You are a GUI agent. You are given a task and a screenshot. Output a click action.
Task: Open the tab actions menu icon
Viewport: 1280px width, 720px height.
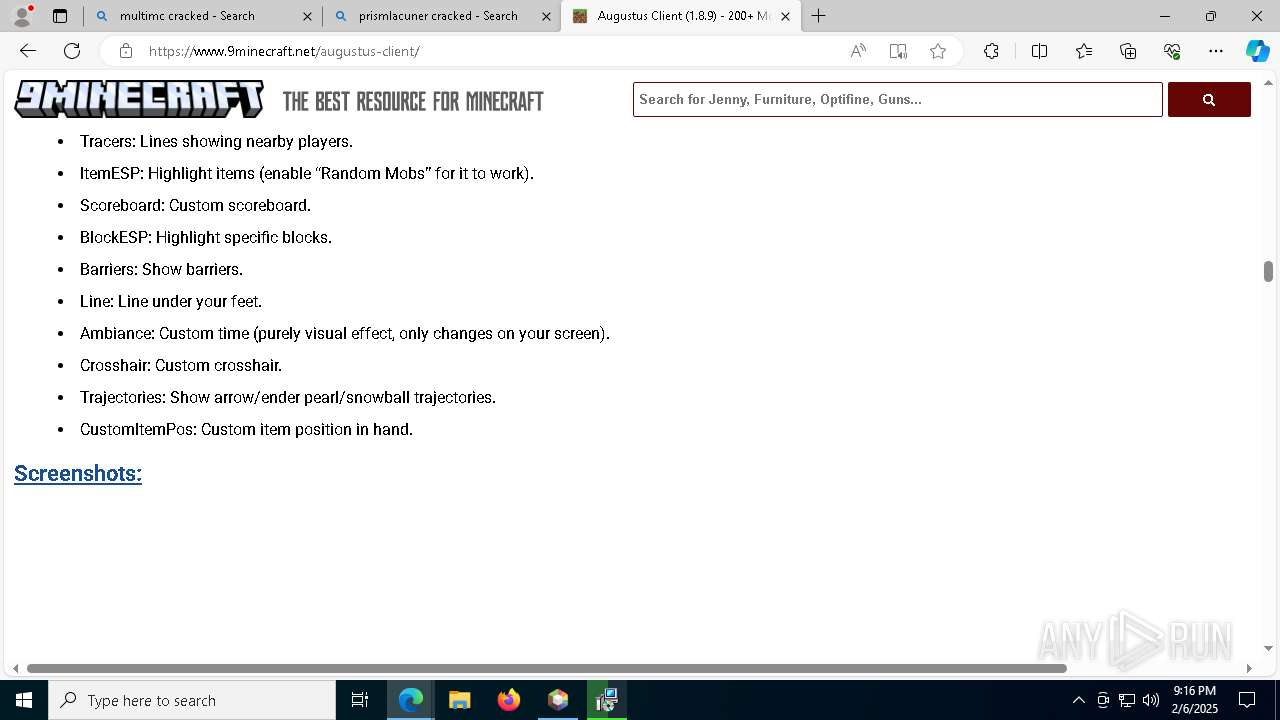[x=60, y=16]
